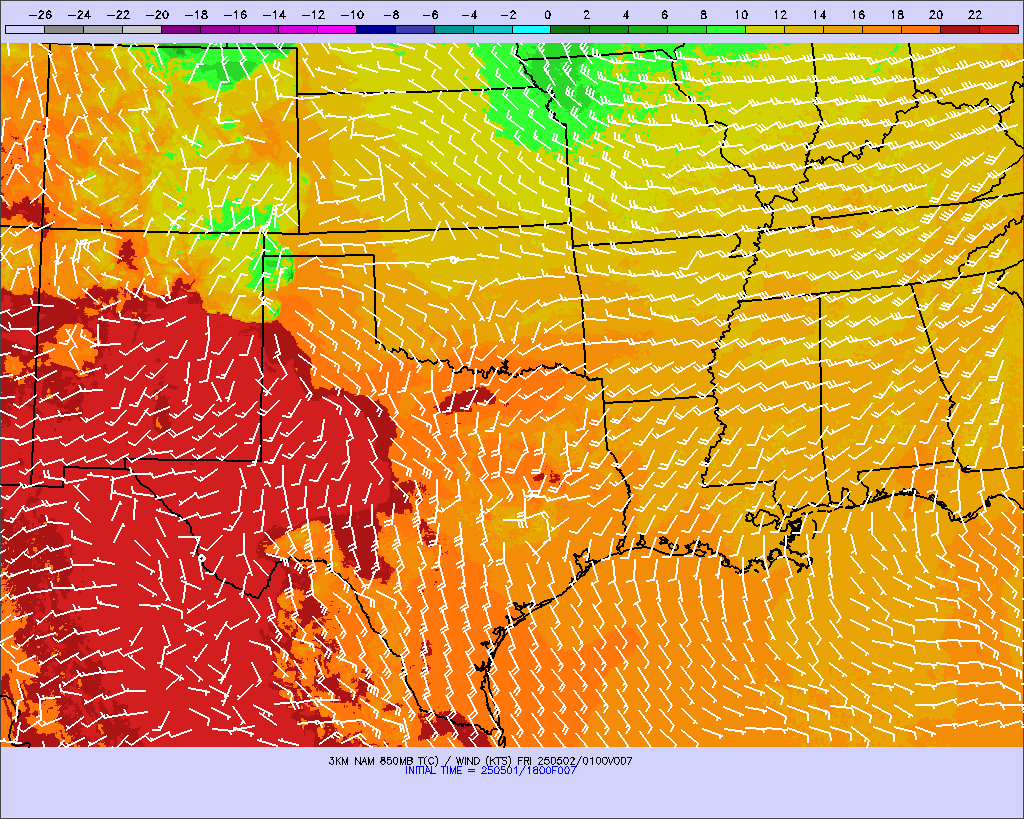Click the green swatch between 4 and 6

648,29
